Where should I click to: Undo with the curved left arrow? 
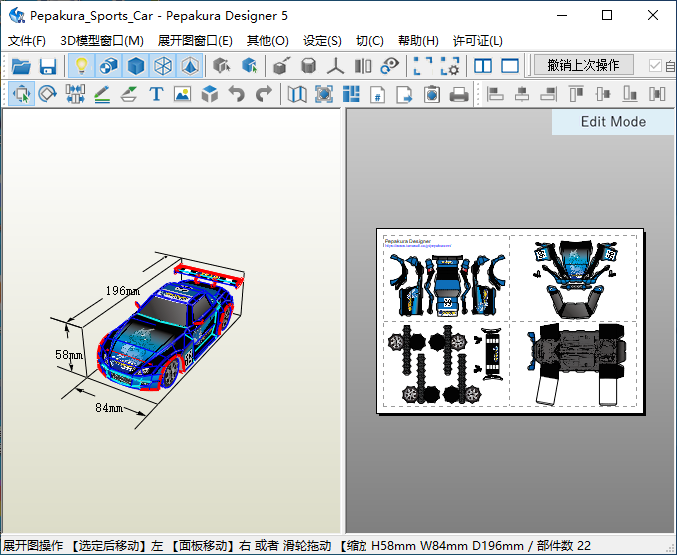237,94
